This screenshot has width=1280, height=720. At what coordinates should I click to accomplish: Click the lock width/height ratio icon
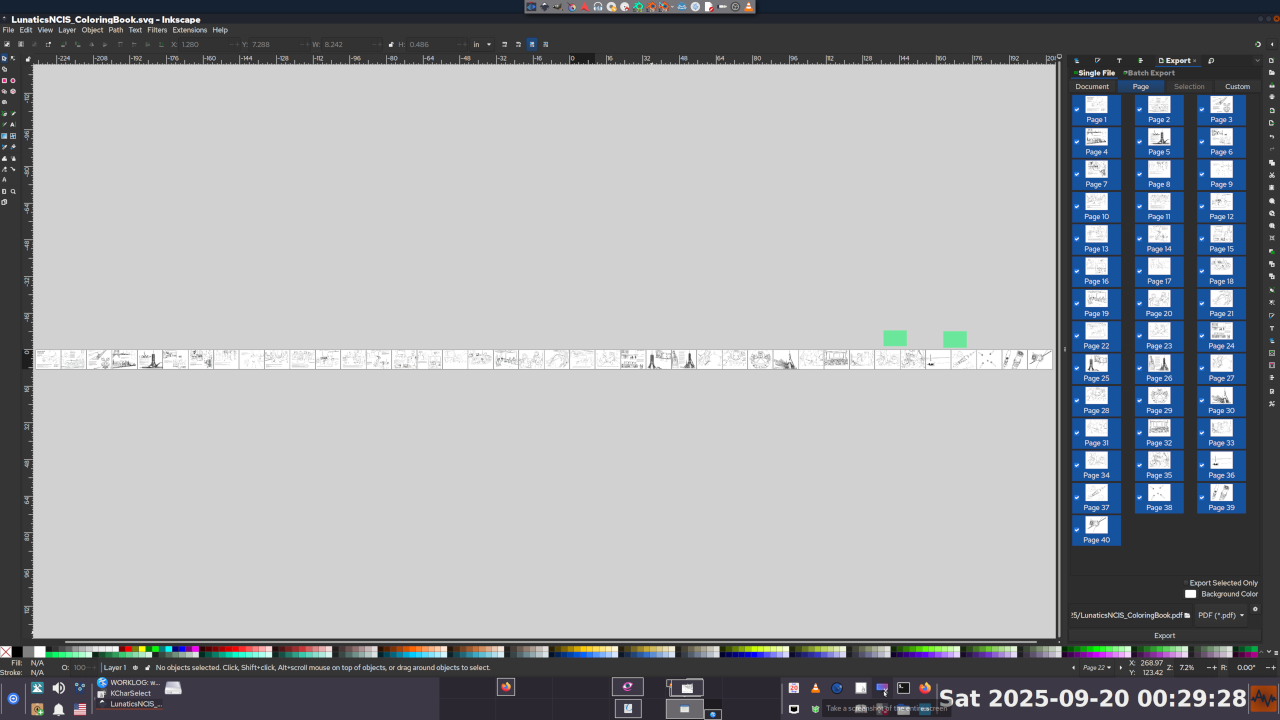(x=391, y=44)
